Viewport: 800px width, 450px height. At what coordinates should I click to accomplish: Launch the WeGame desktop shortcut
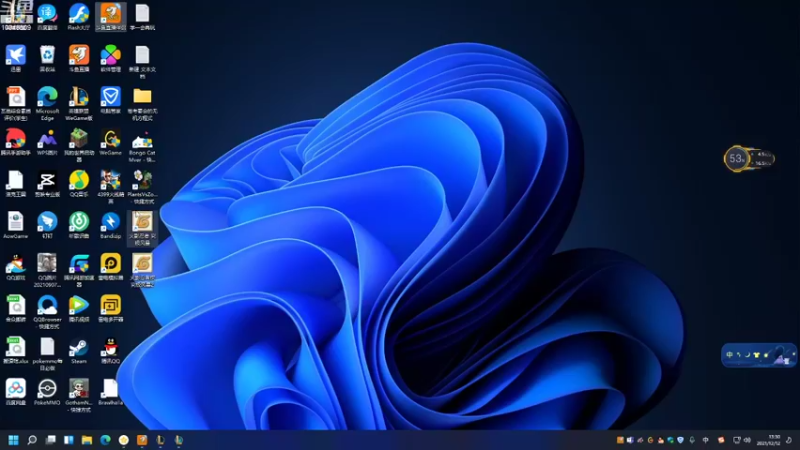point(110,142)
